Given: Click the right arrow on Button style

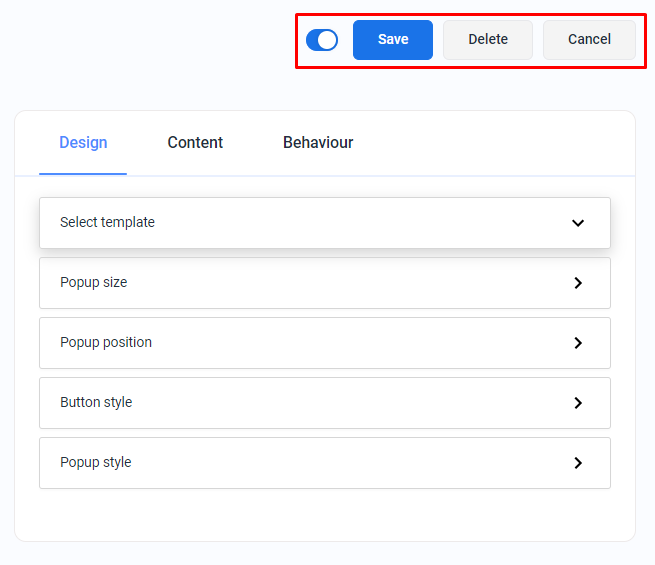Looking at the screenshot, I should (578, 403).
